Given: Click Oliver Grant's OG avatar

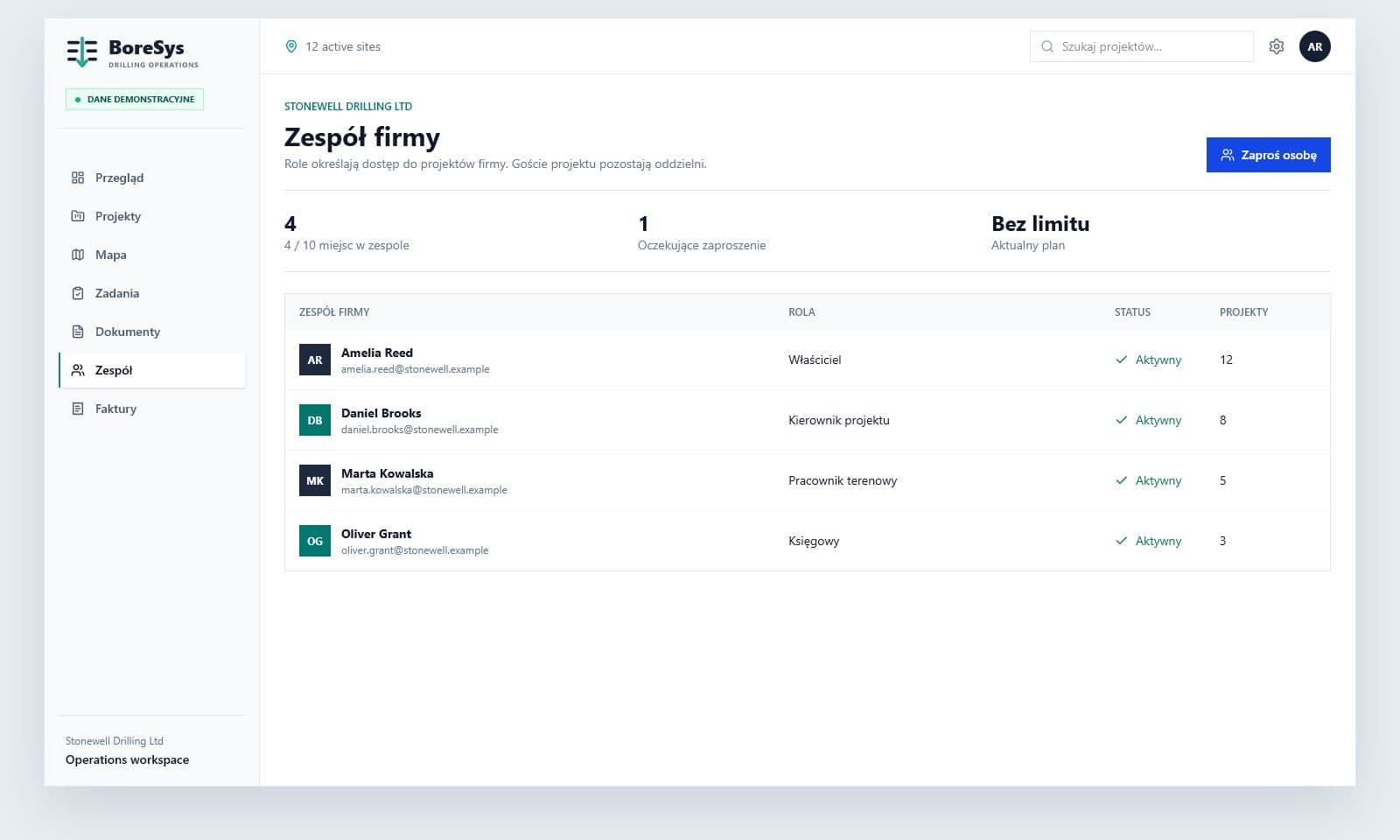Looking at the screenshot, I should click(315, 541).
